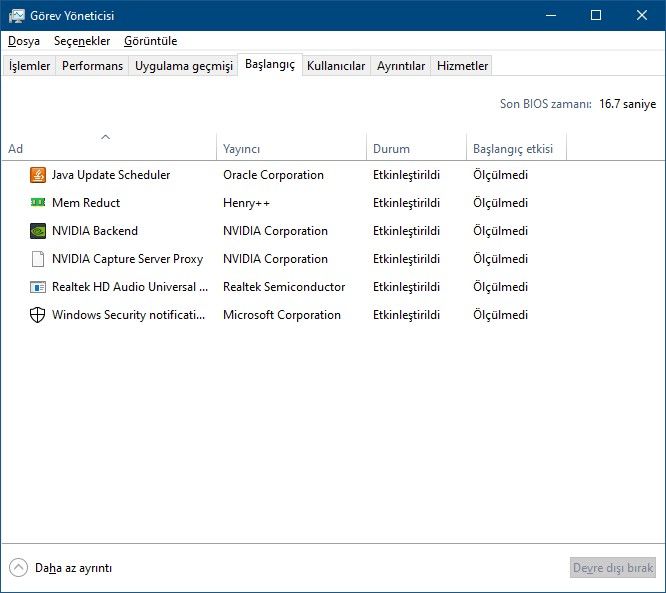This screenshot has height=593, width=666.
Task: Click the NVIDIA Capture Server Proxy file icon
Action: pyautogui.click(x=38, y=259)
